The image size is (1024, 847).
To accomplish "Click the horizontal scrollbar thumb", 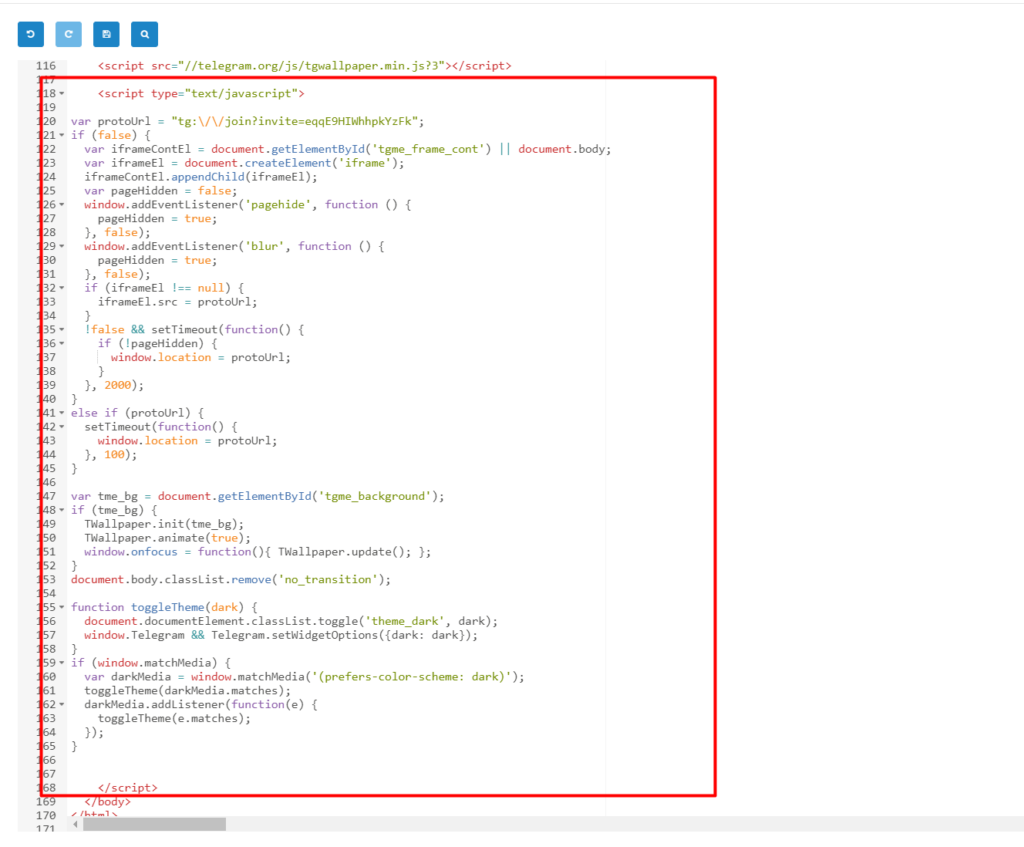I will pyautogui.click(x=154, y=824).
